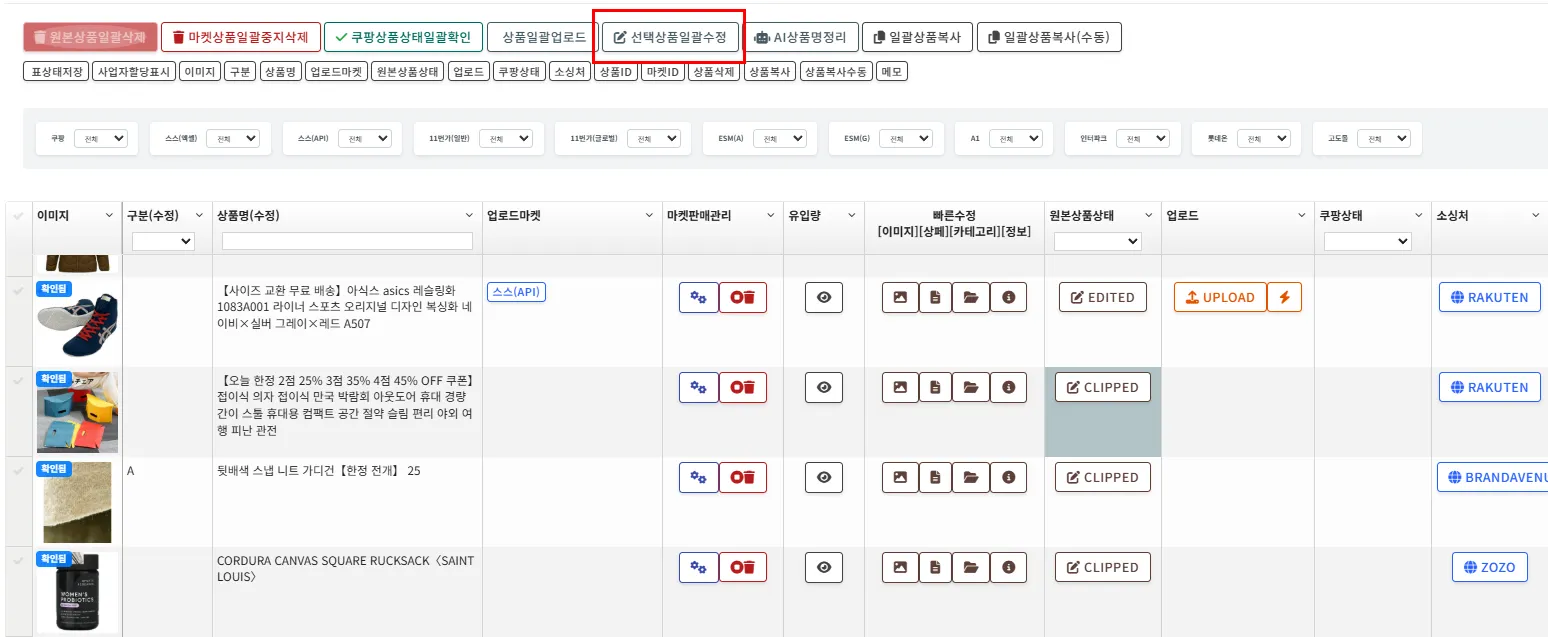Open the 원본상품상태 column filter select

pyautogui.click(x=1097, y=241)
